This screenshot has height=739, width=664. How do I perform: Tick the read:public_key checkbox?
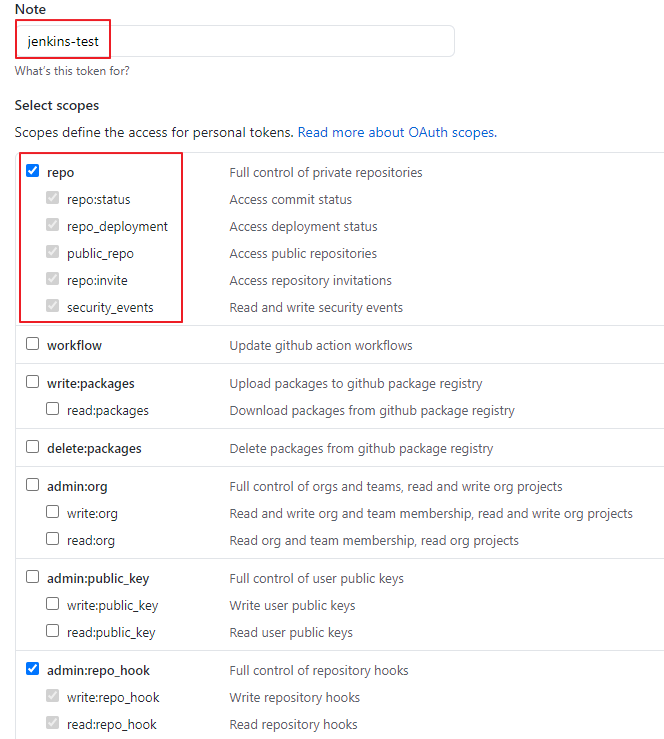[x=52, y=630]
